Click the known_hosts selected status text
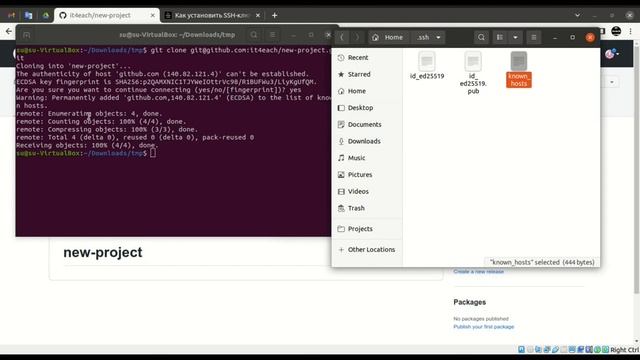Screen dimensions: 640x360 (x=542, y=262)
